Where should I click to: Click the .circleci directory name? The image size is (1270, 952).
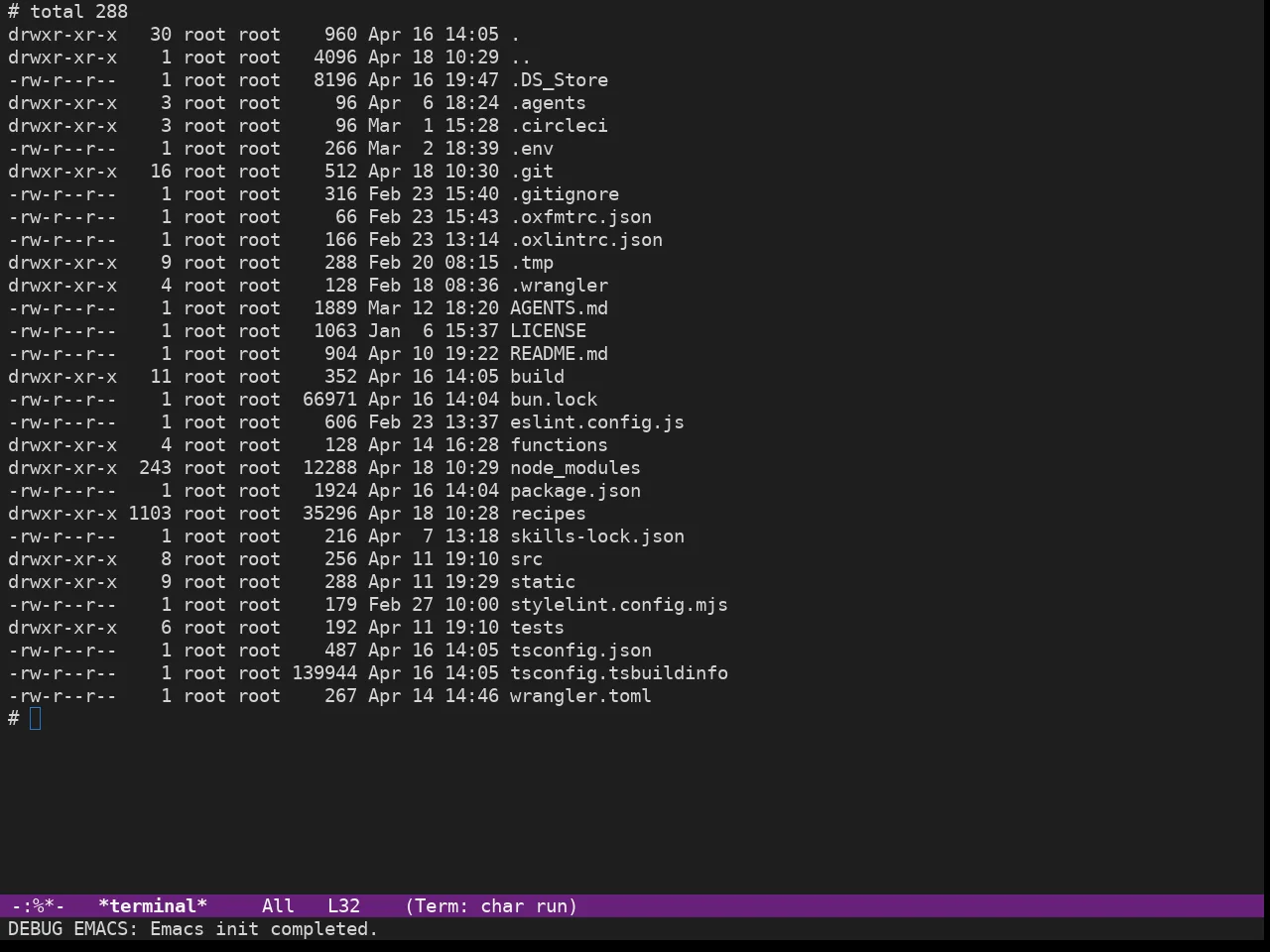pyautogui.click(x=559, y=126)
